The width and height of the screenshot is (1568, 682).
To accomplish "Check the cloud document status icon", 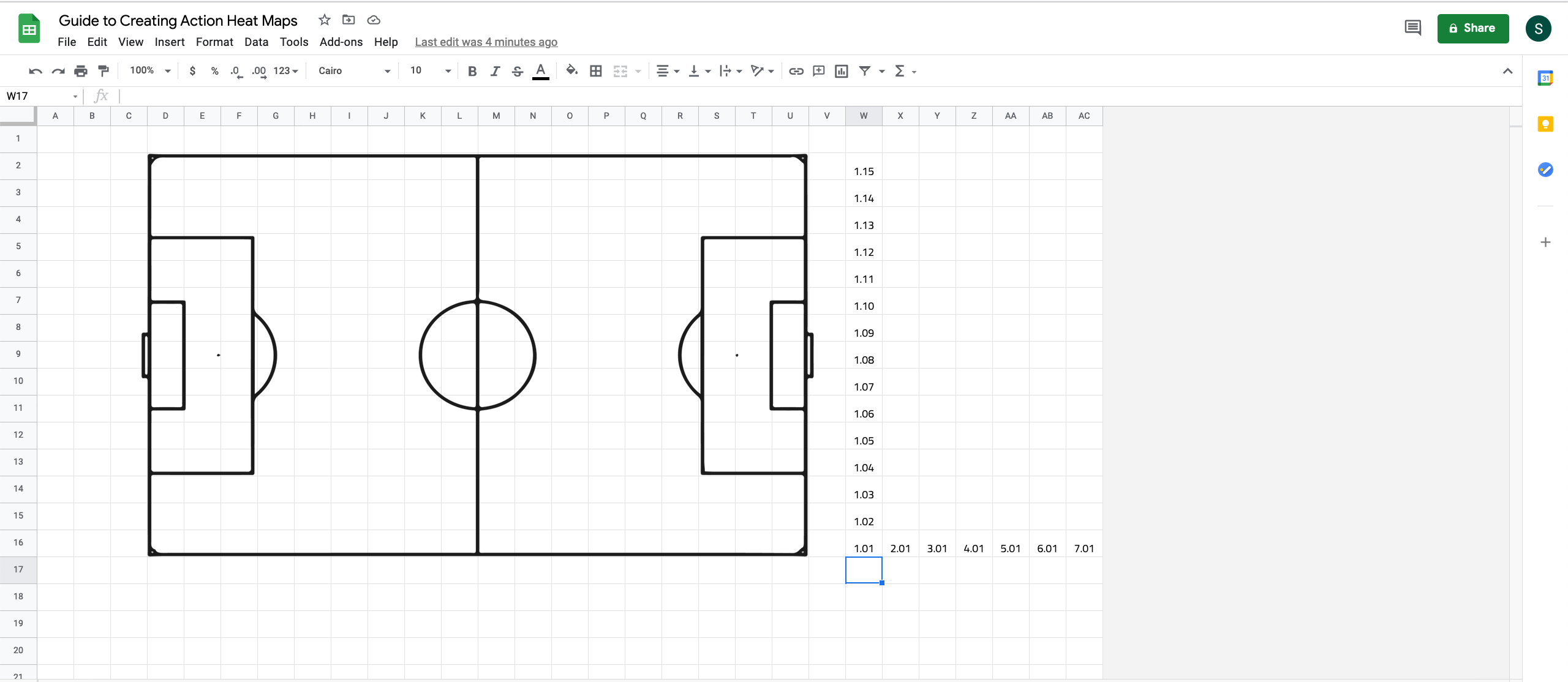I will 374,20.
